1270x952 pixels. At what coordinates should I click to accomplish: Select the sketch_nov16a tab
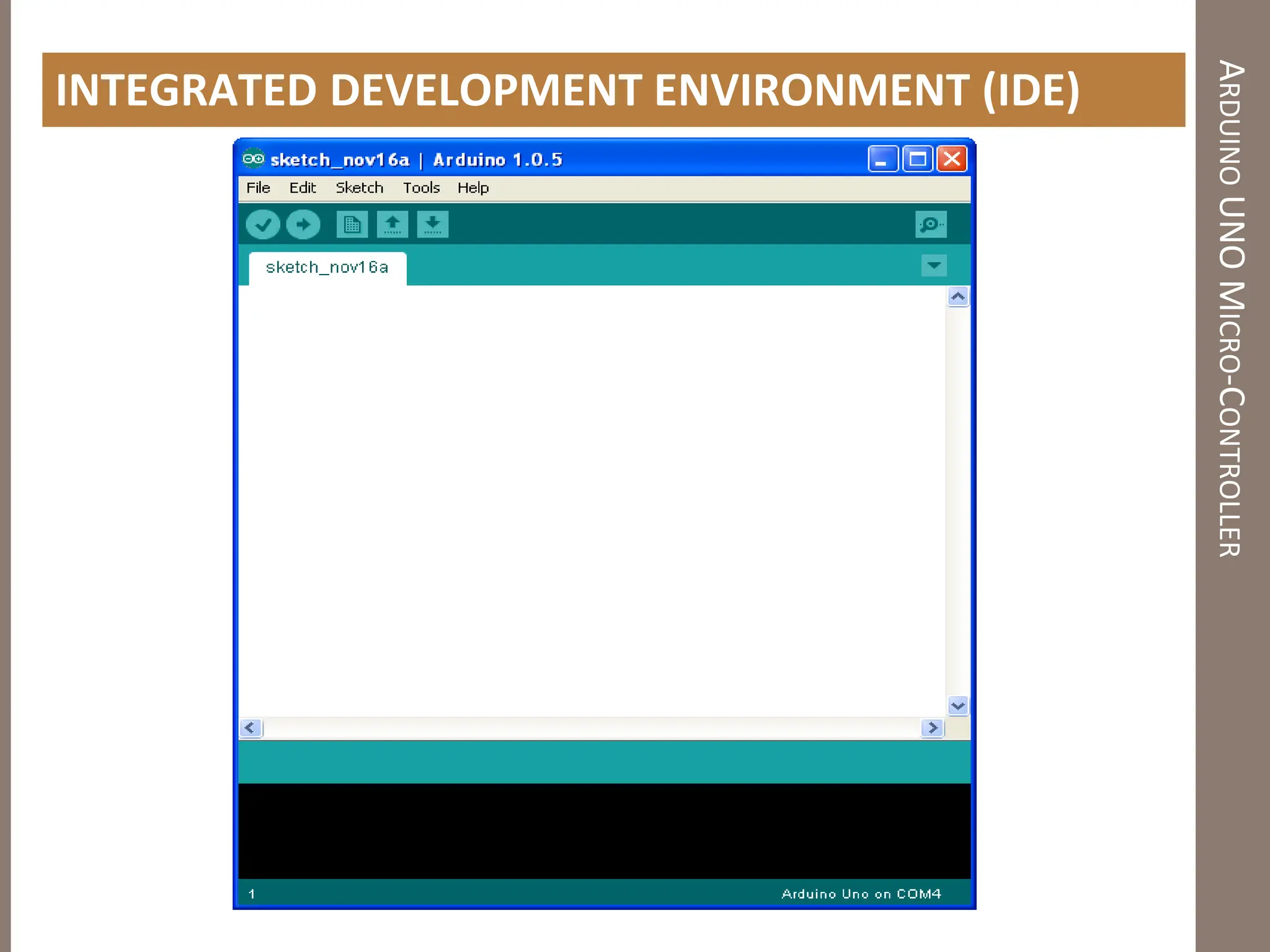pyautogui.click(x=327, y=268)
